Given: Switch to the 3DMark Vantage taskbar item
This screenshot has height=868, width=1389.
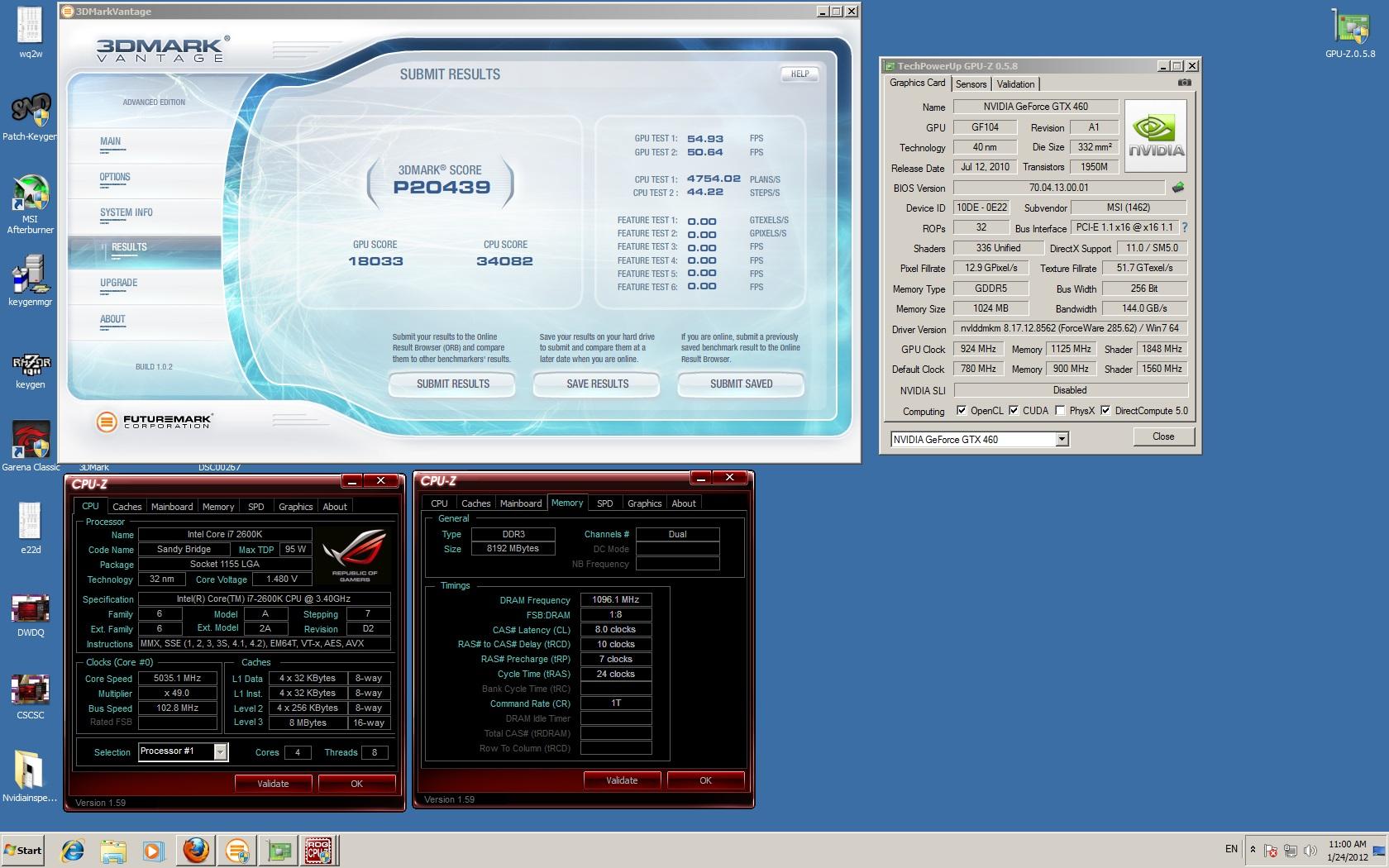Looking at the screenshot, I should 238,851.
